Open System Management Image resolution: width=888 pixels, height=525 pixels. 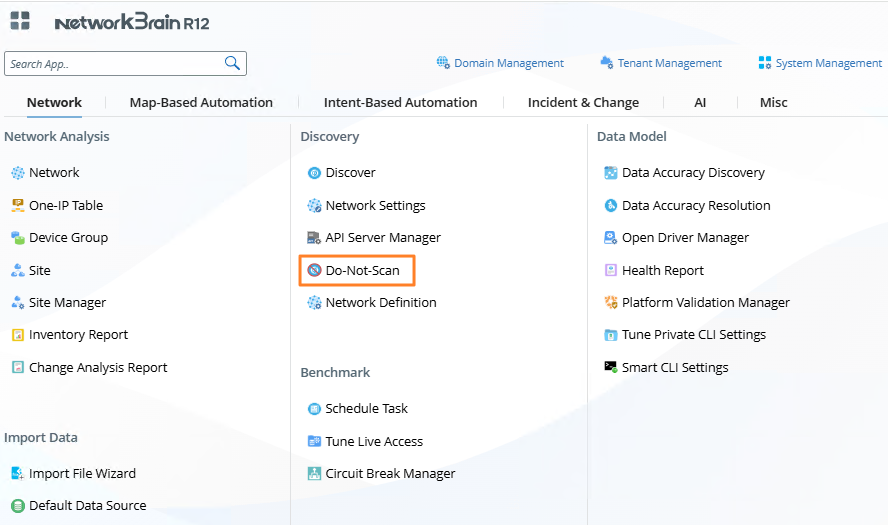pos(828,63)
